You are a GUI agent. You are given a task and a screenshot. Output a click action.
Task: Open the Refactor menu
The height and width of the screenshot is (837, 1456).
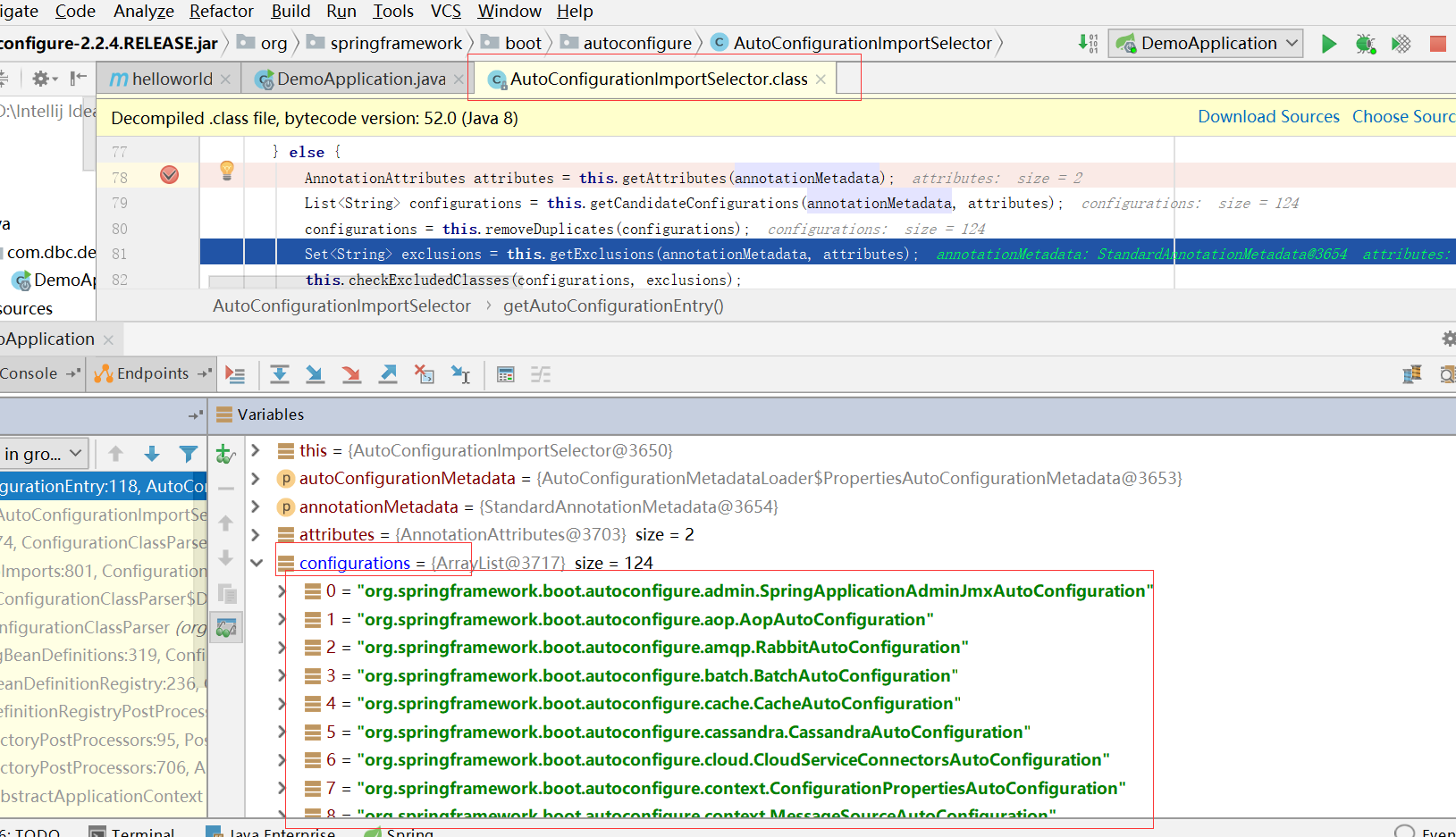click(221, 11)
